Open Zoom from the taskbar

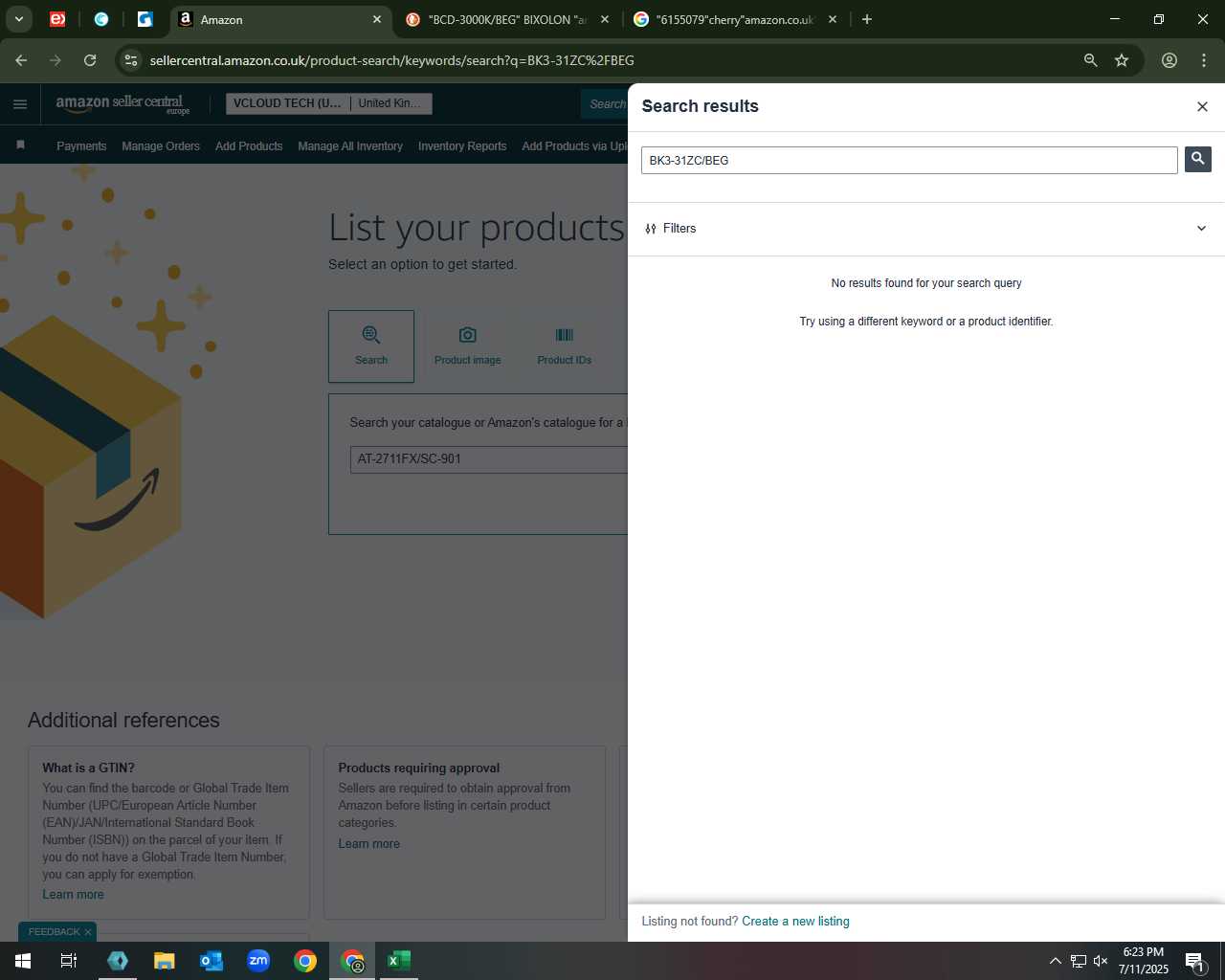(x=258, y=961)
